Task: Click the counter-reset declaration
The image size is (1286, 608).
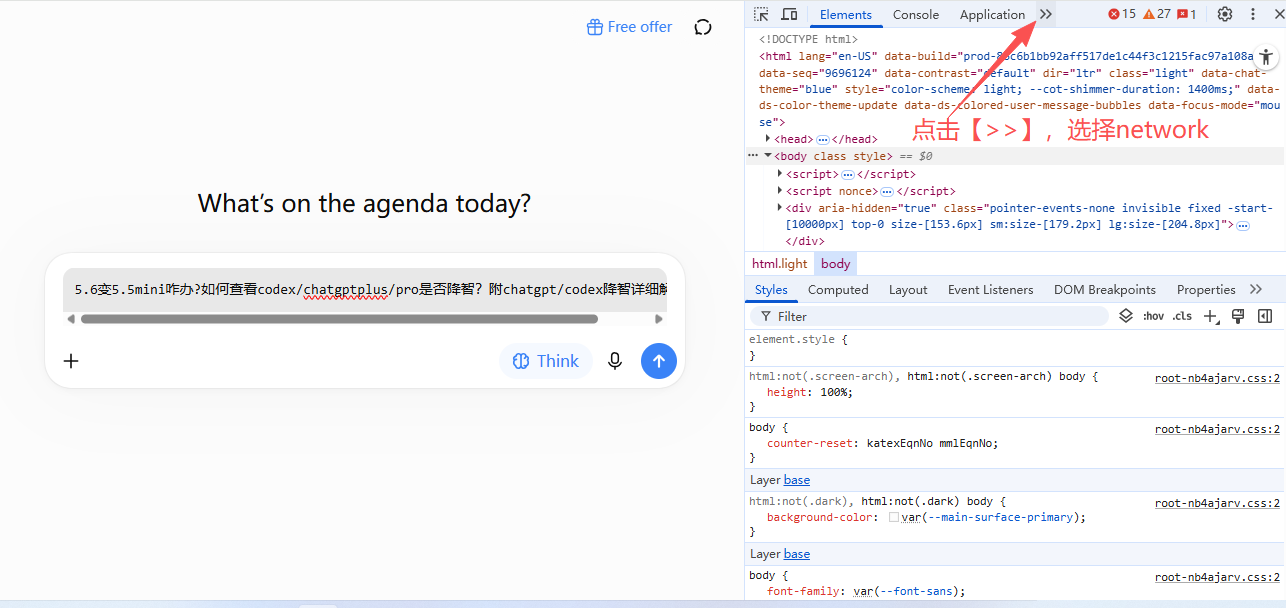Action: tap(882, 444)
